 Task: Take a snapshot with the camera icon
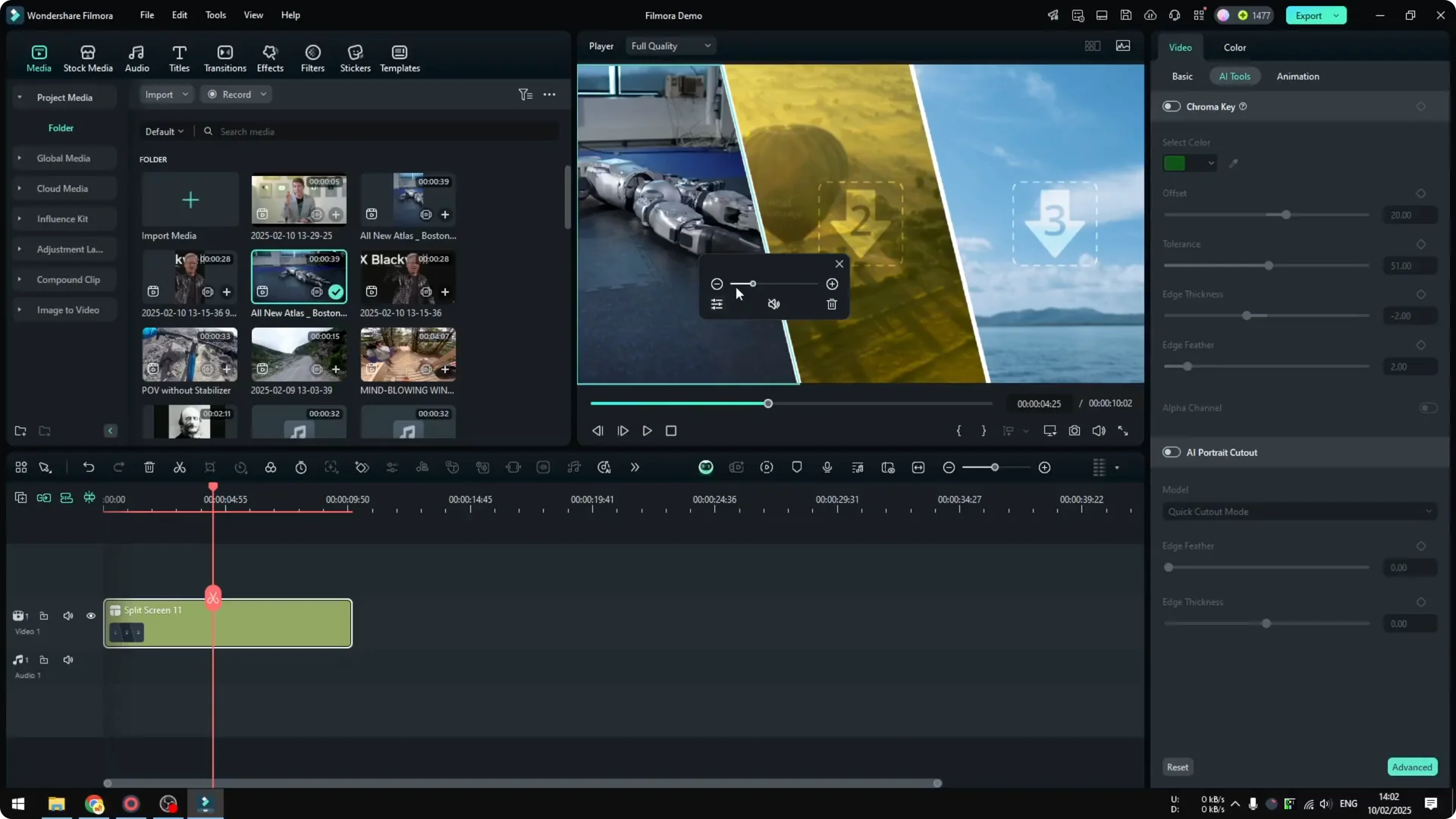[x=1075, y=431]
